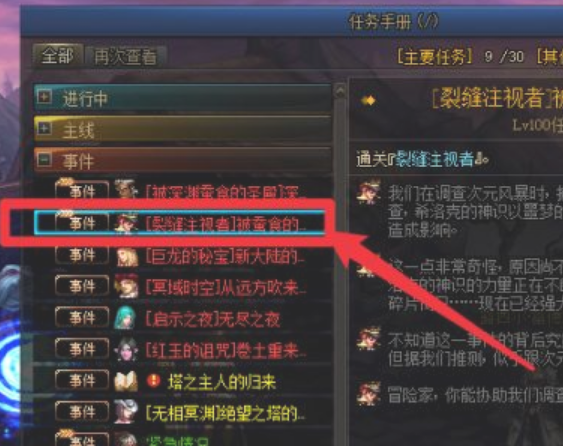Select the 裂缝注视者 quest entry

179,223
